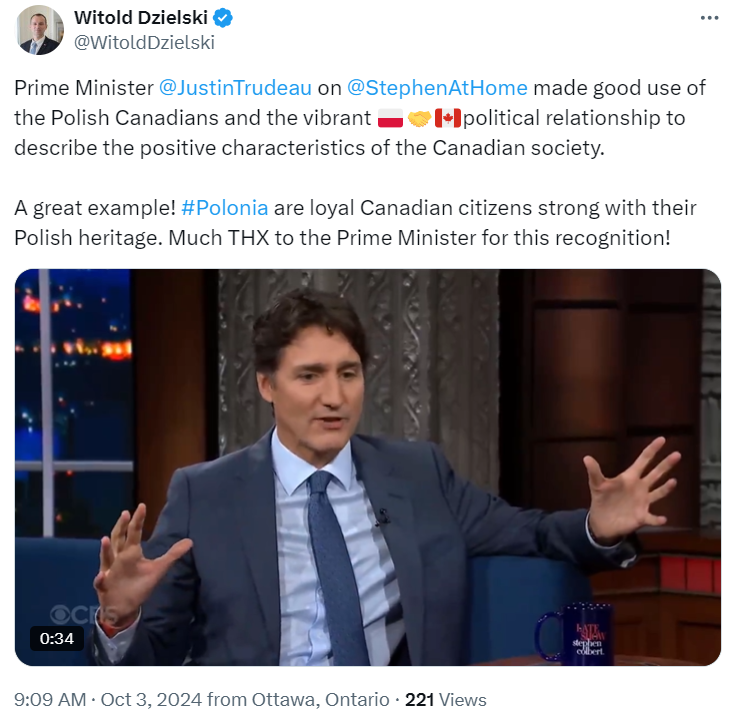Open the three-dot more options menu
The height and width of the screenshot is (712, 740).
click(709, 18)
